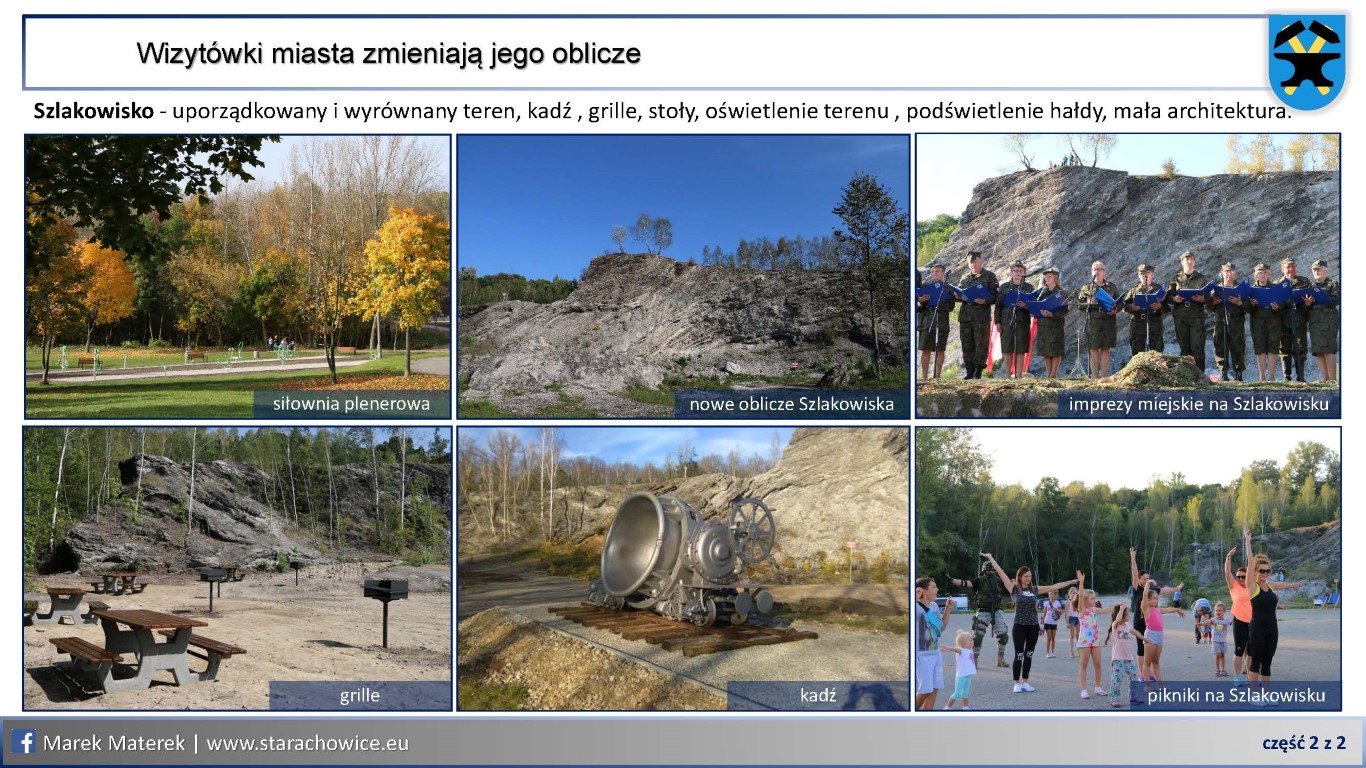The image size is (1366, 768).
Task: Click the 'część 2 z 2' page indicator
Action: 1303,743
